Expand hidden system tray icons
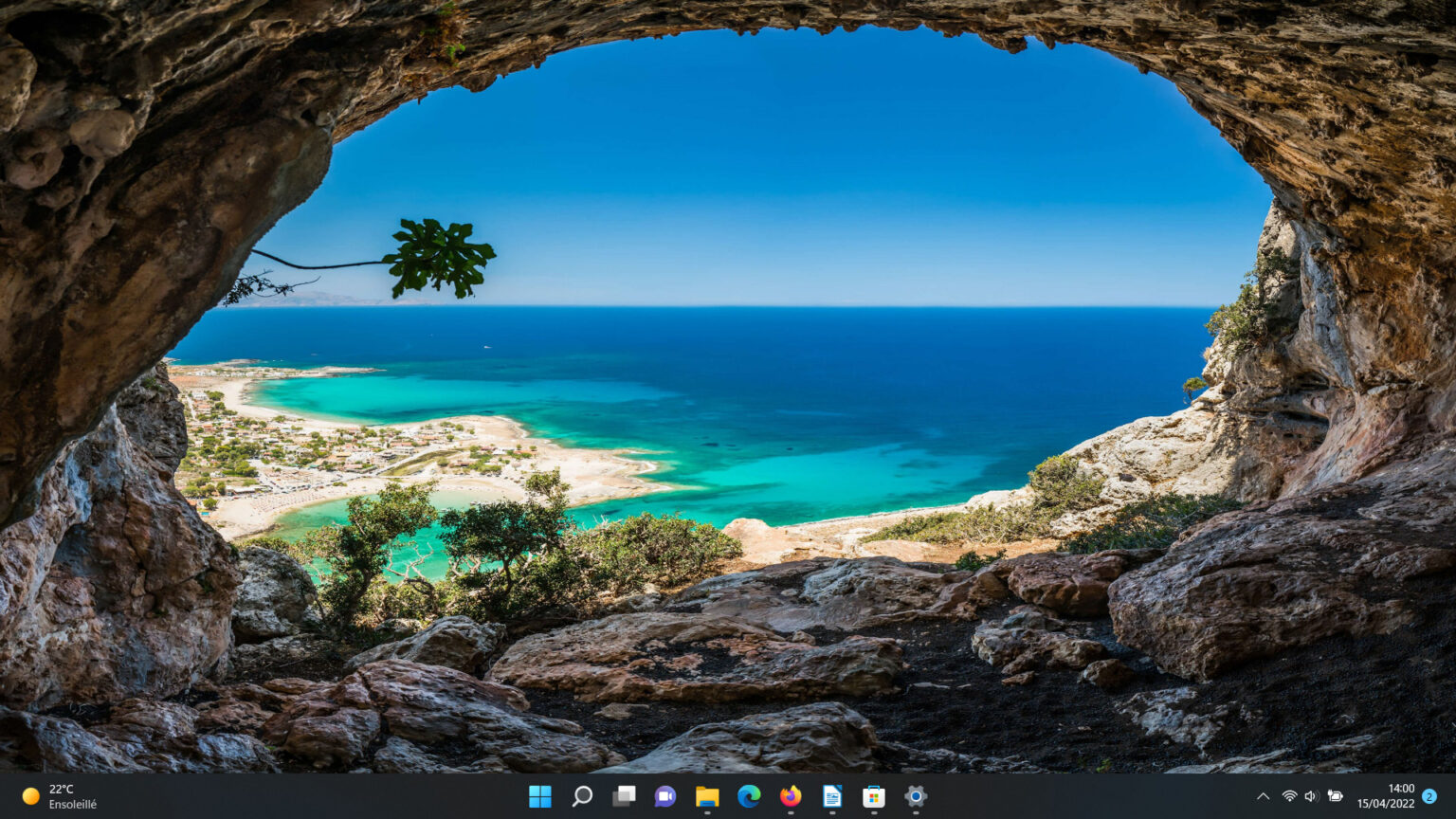This screenshot has width=1456, height=819. pyautogui.click(x=1265, y=797)
